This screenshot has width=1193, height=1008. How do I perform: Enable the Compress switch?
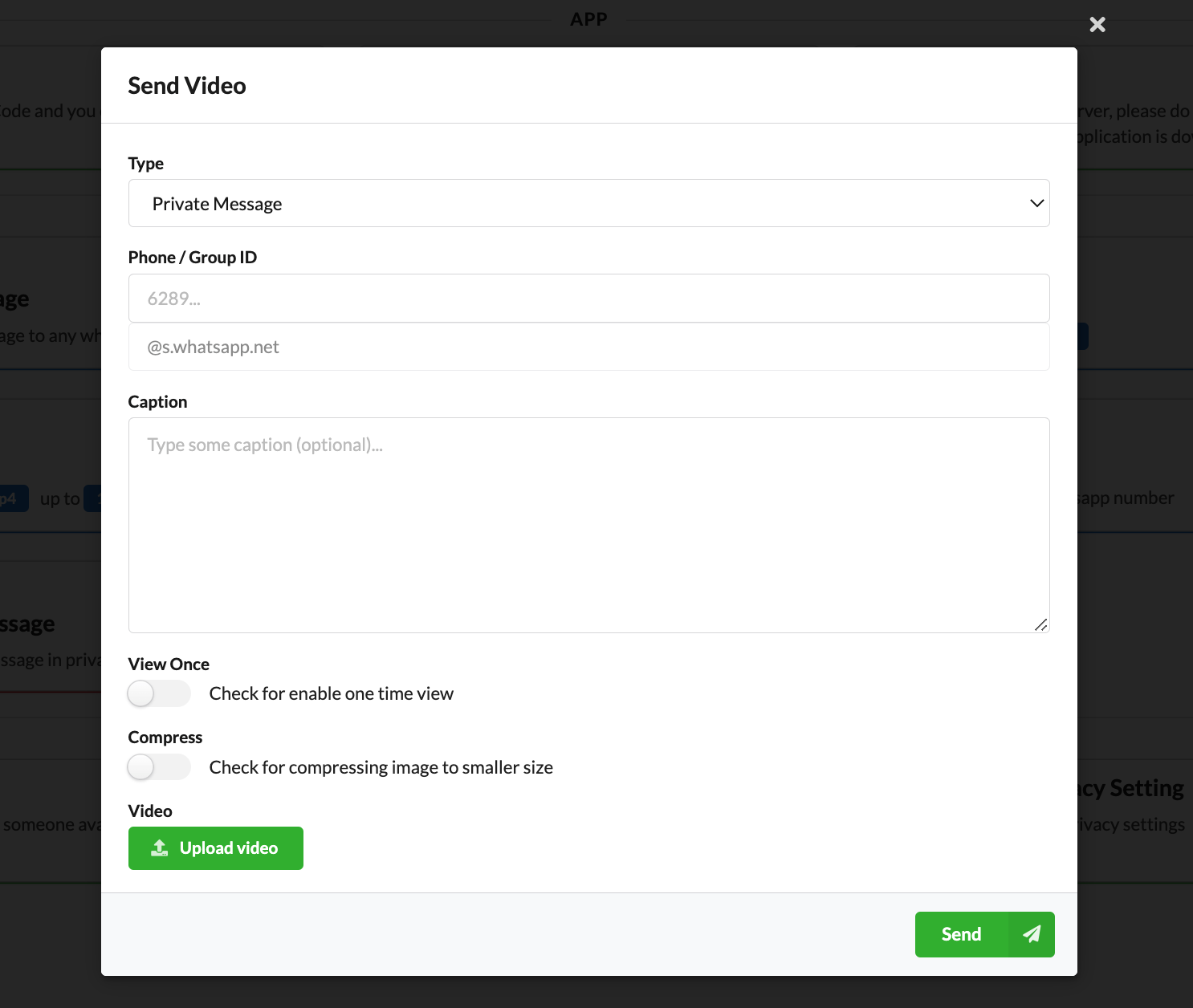pyautogui.click(x=159, y=767)
